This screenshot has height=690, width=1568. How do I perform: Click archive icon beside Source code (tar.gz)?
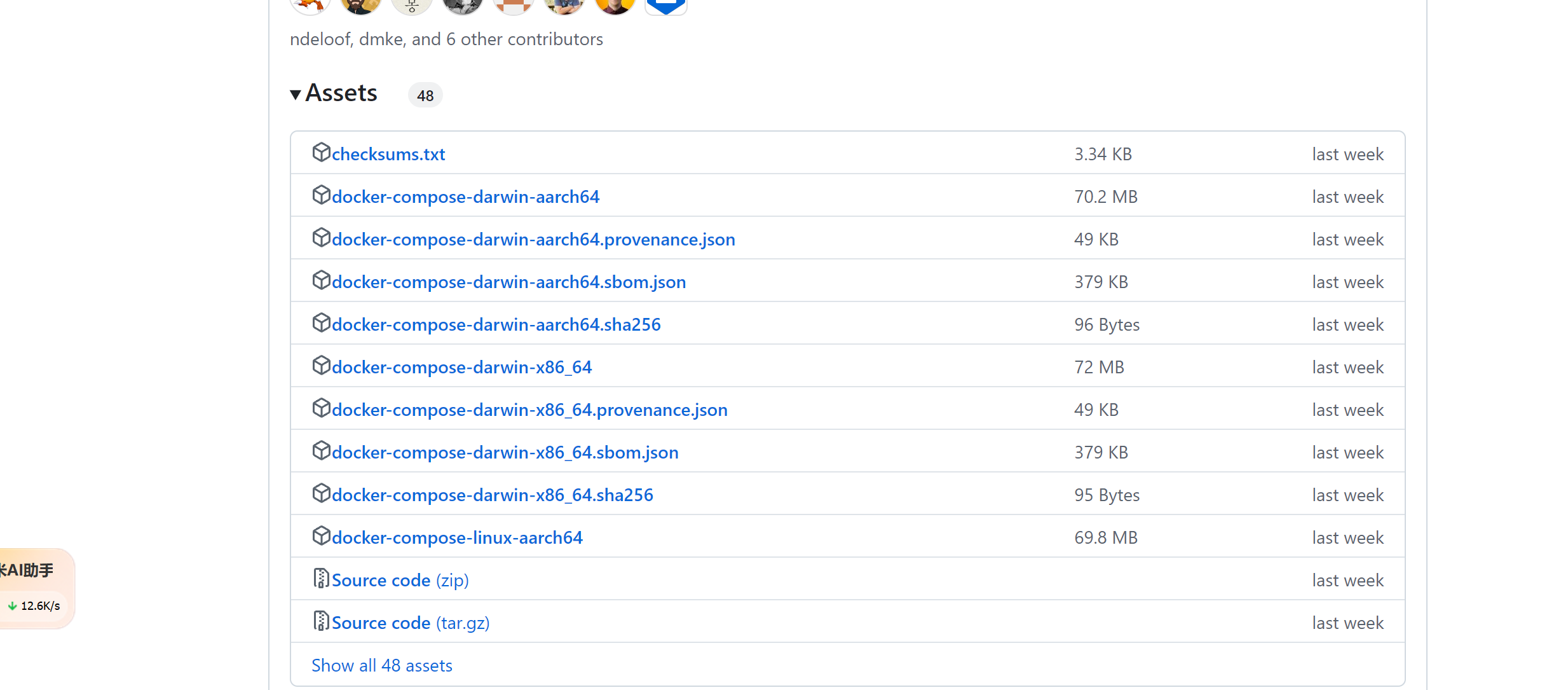point(321,621)
